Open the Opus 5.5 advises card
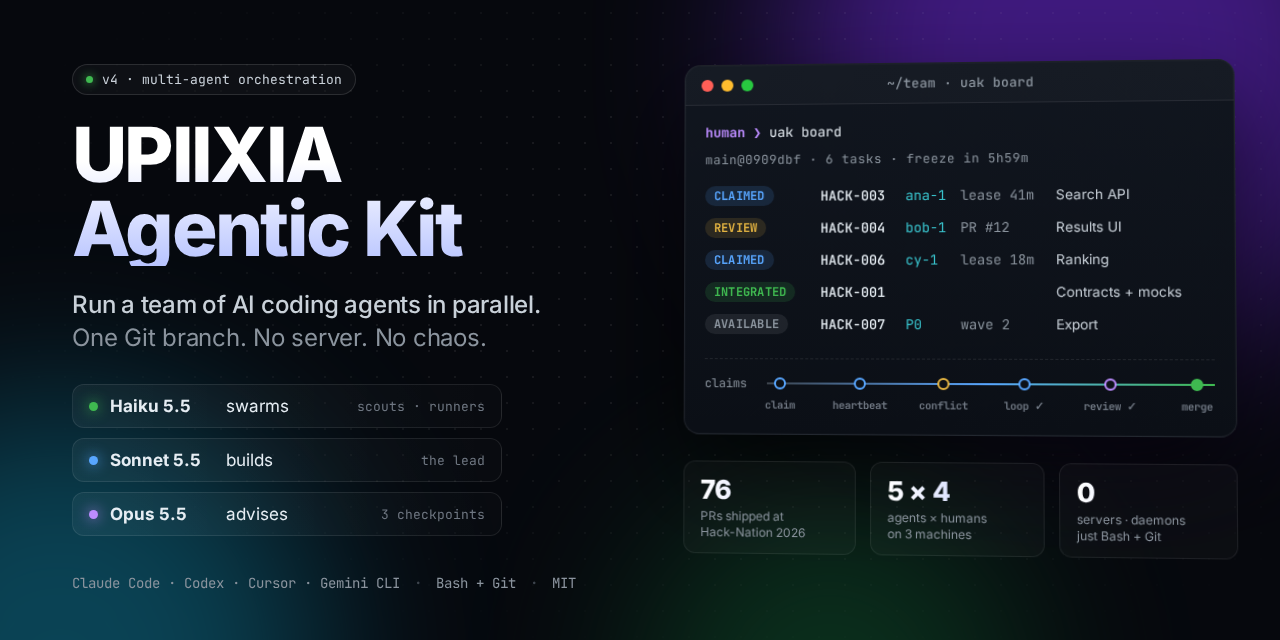1280x640 pixels. pos(287,515)
